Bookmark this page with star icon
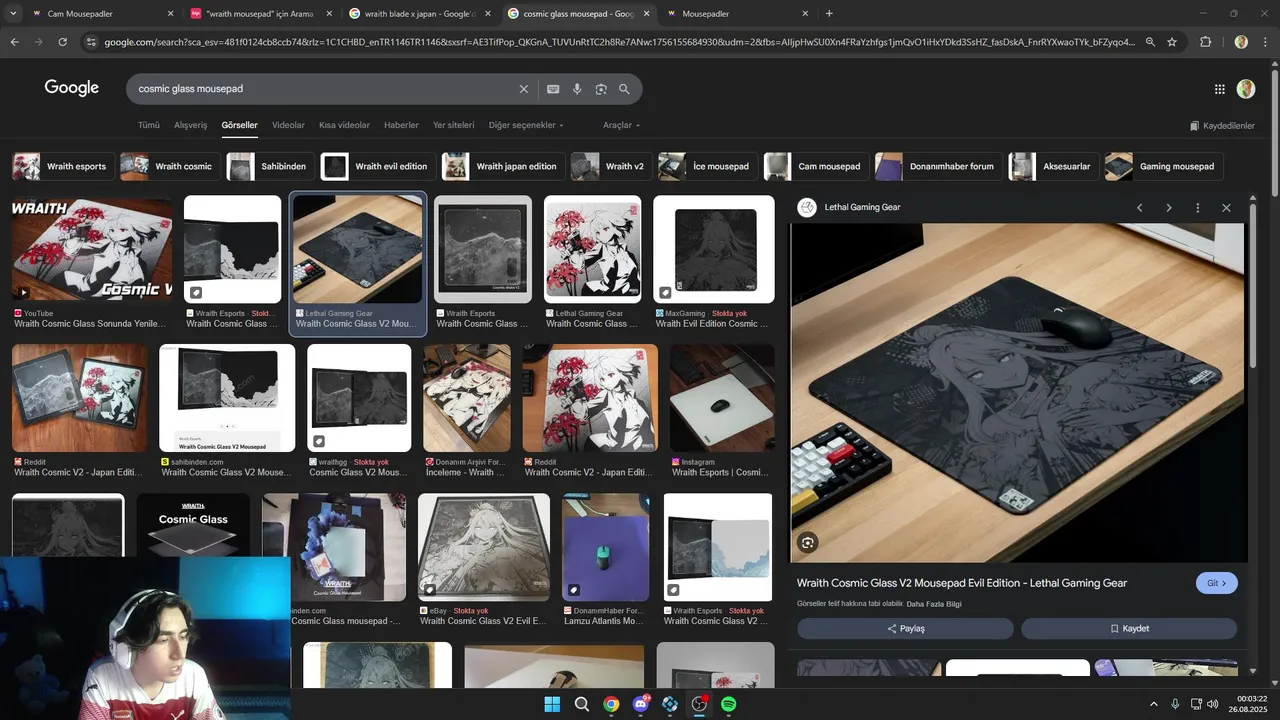Screen dimensions: 1280x720 (1172, 42)
